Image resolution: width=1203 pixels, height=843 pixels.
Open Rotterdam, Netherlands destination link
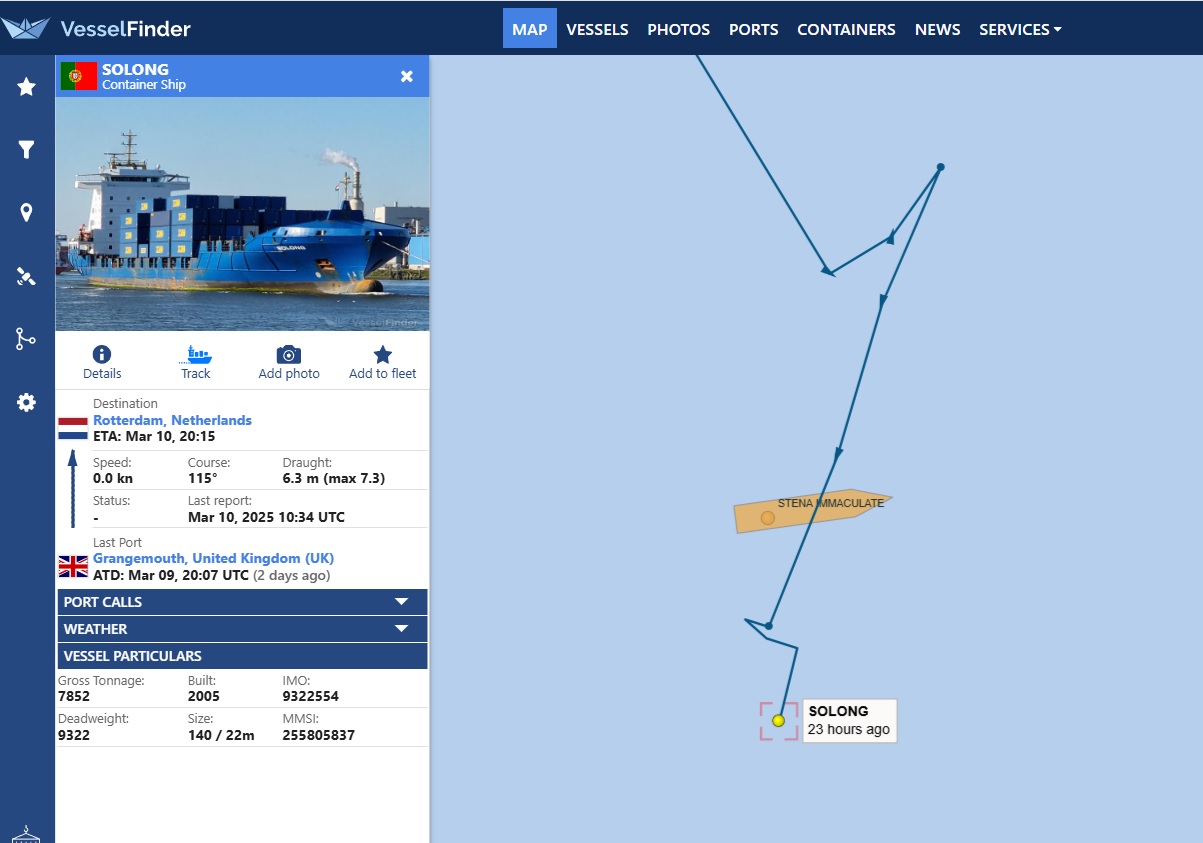(x=172, y=420)
